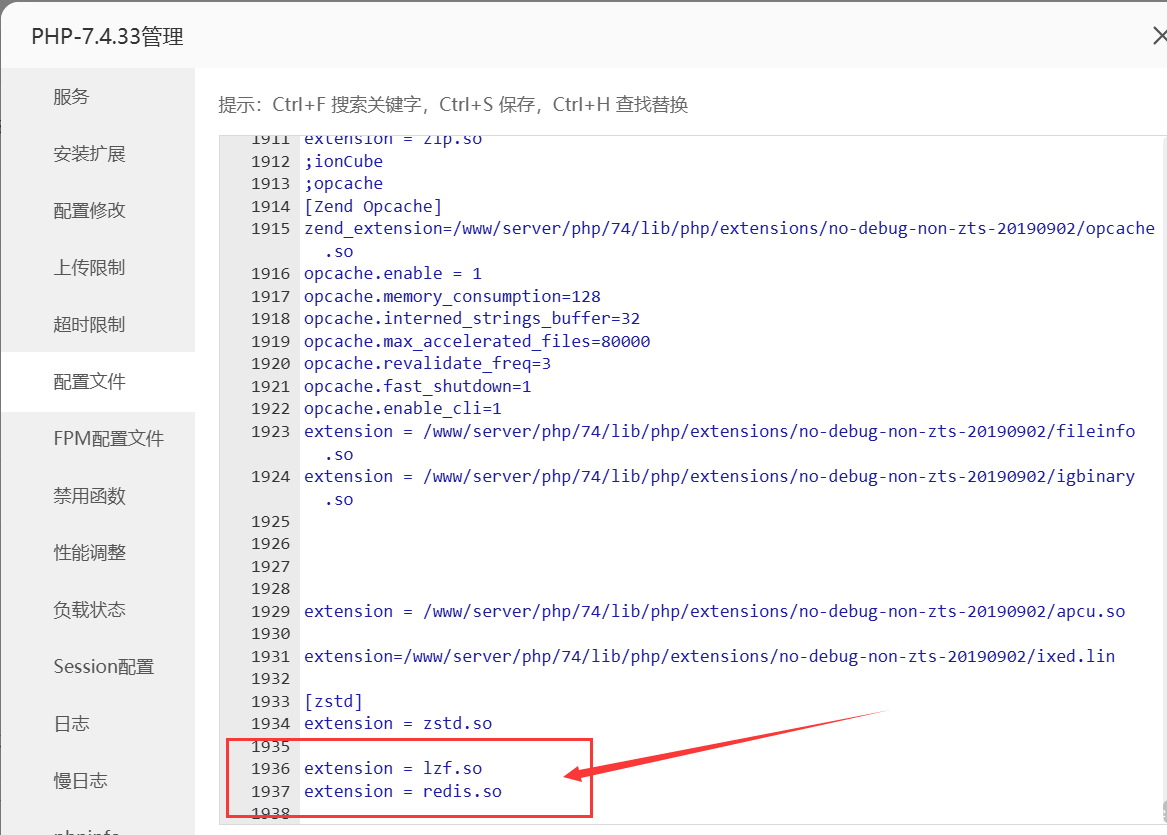This screenshot has height=835, width=1167.
Task: Place cursor on 'extension = redis.so' line
Action: click(x=403, y=791)
